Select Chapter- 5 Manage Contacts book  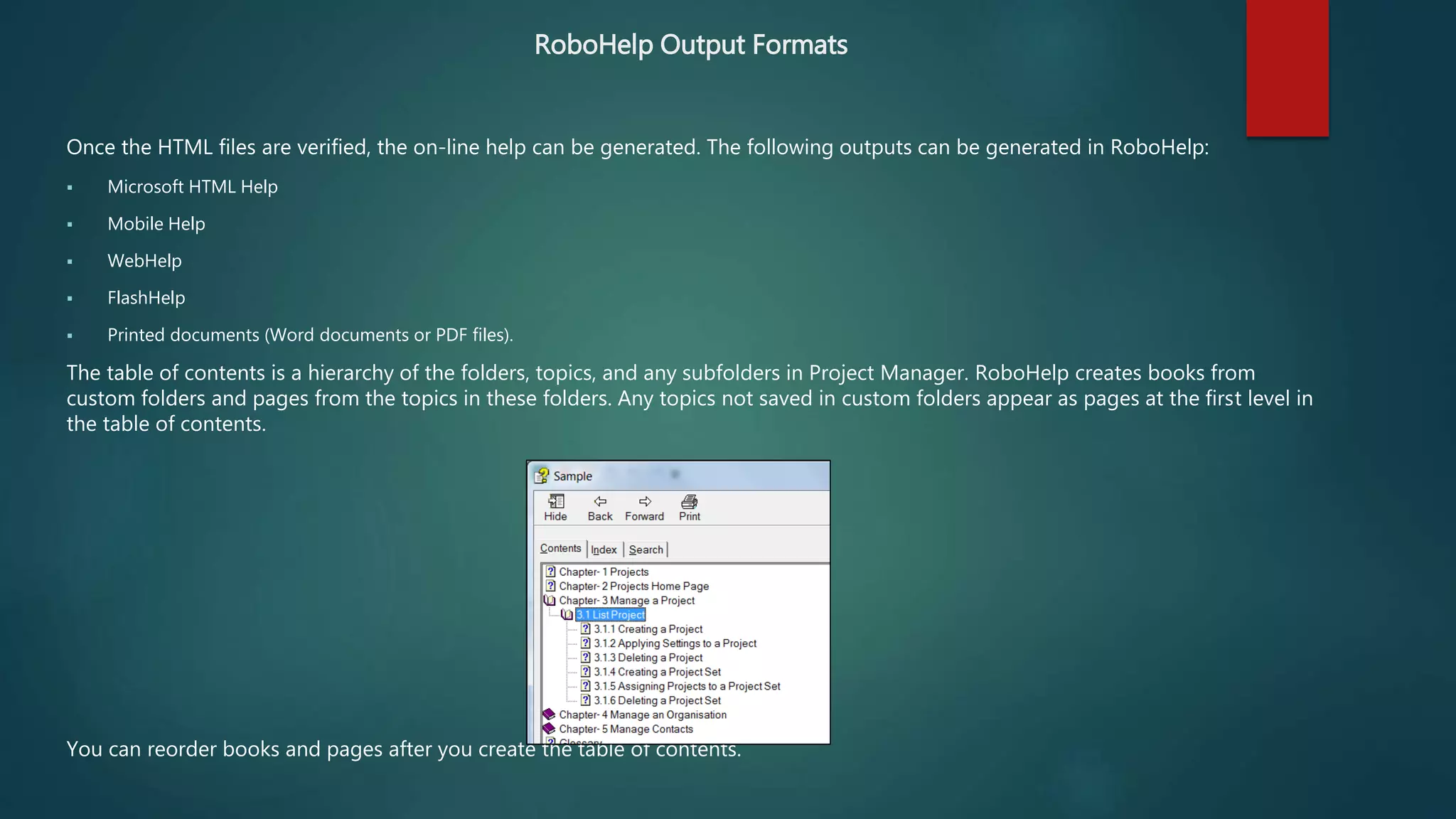click(x=626, y=729)
